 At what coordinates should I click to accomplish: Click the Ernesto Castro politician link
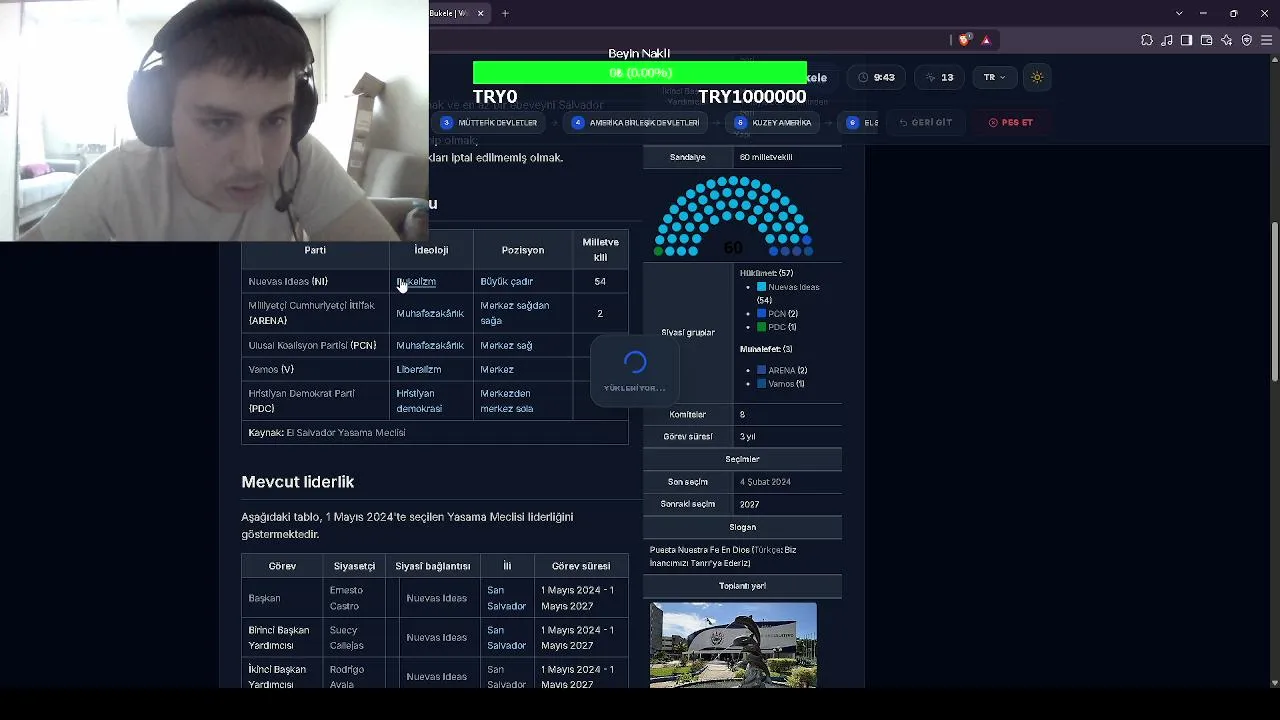[x=345, y=598]
